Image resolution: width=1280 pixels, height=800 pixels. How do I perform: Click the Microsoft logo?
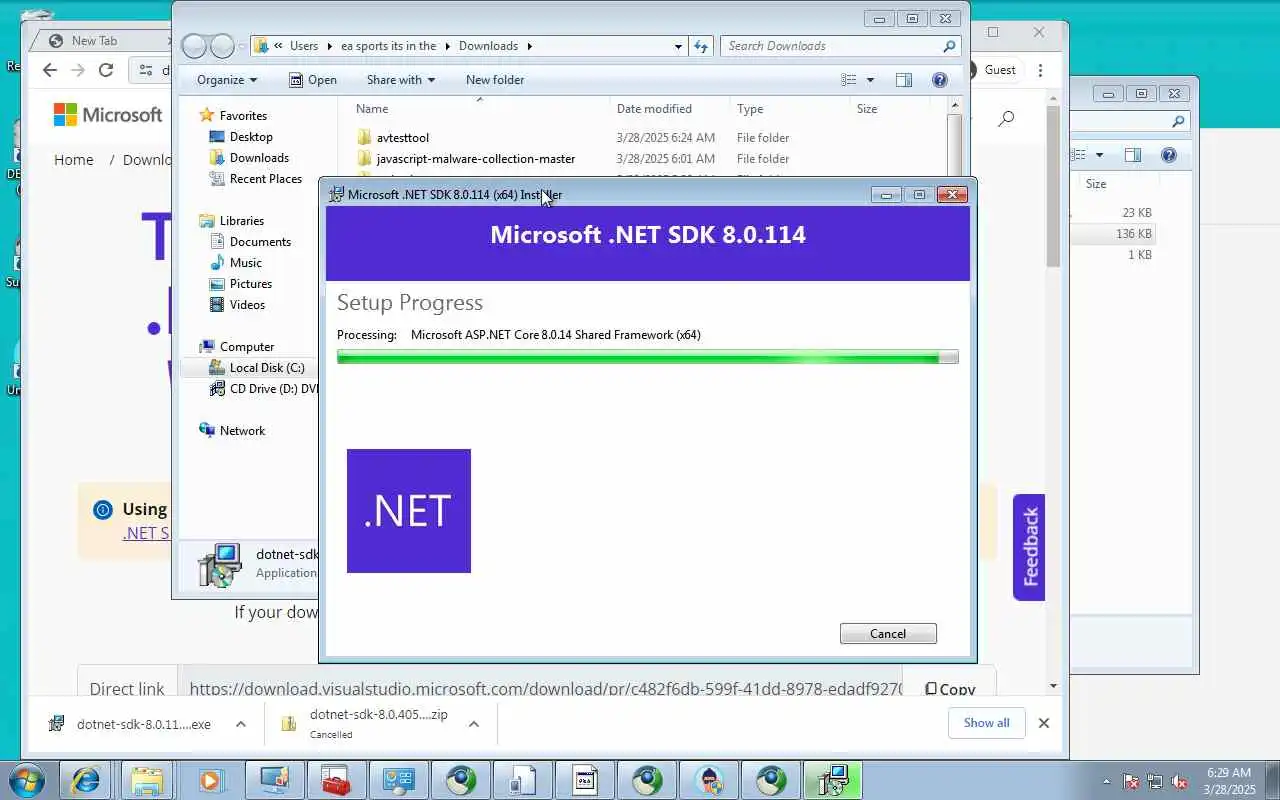pos(108,115)
